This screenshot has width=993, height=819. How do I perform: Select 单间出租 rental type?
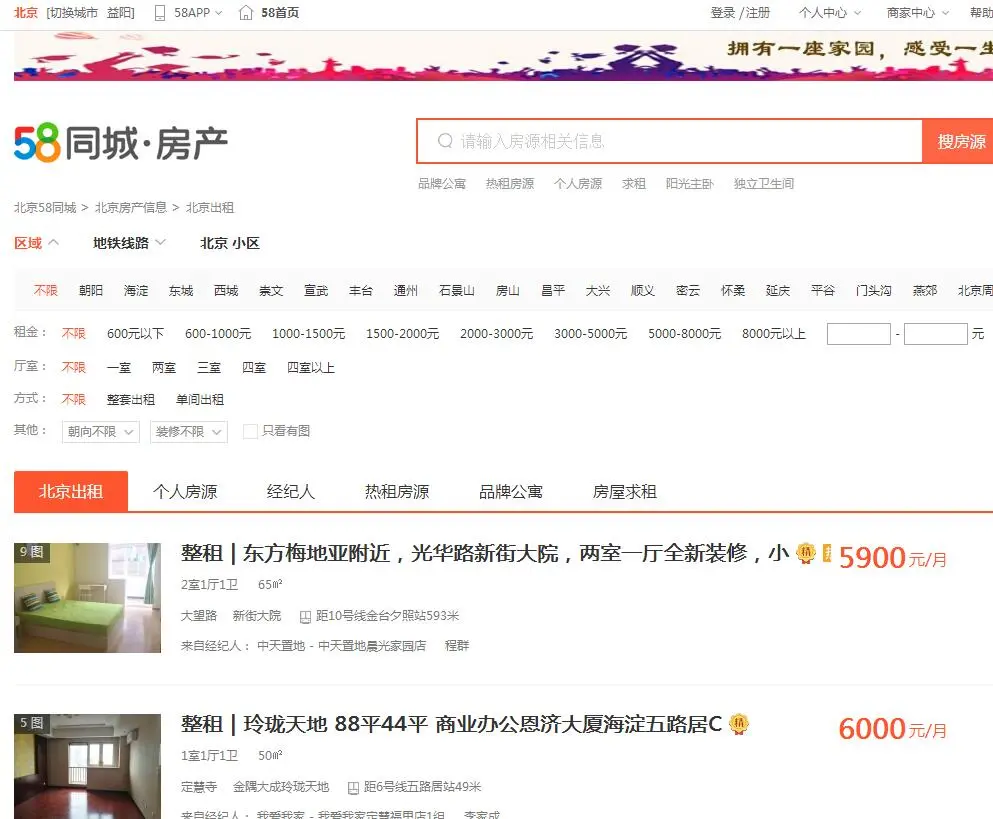coord(200,400)
